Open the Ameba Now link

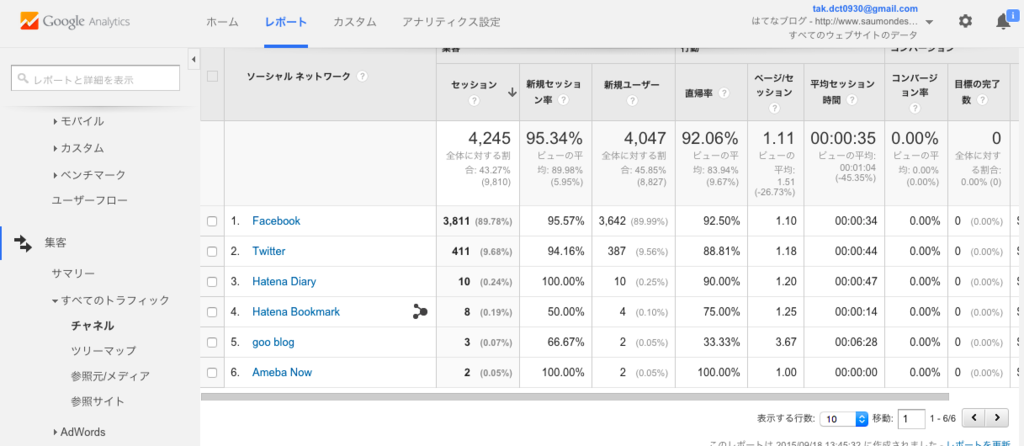(x=282, y=373)
